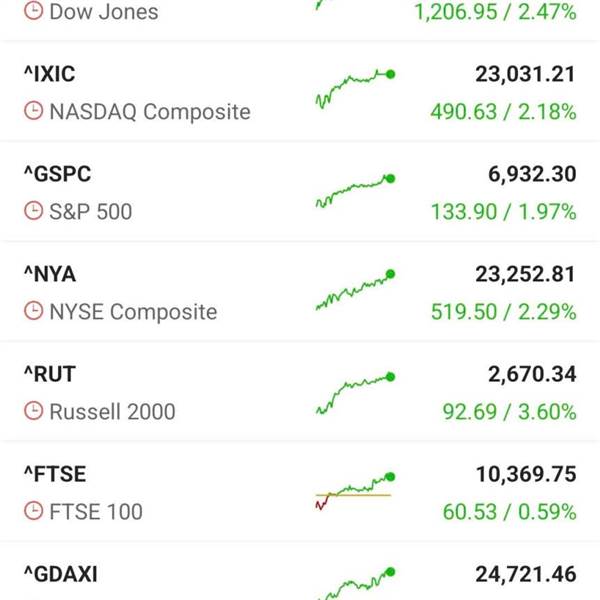Click the clock icon beside NASDAQ Composite
The height and width of the screenshot is (600, 600).
34,112
